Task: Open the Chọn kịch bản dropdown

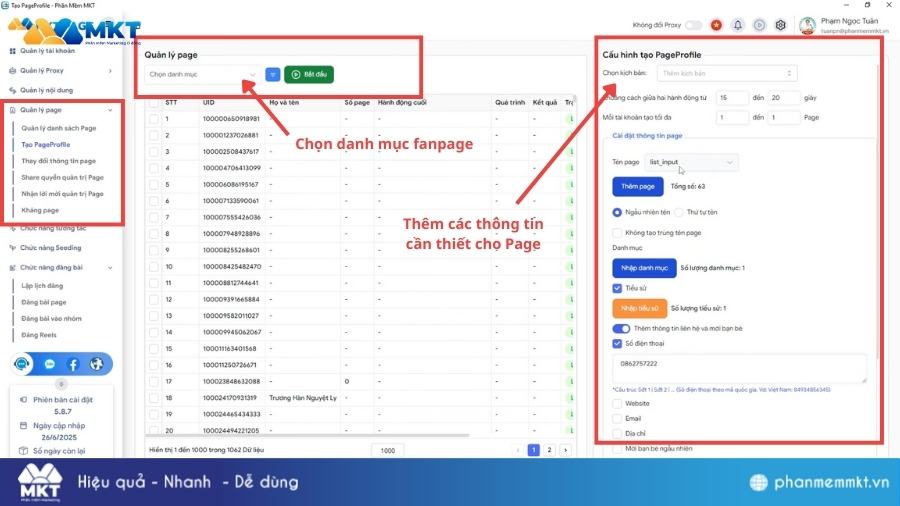Action: coord(727,73)
